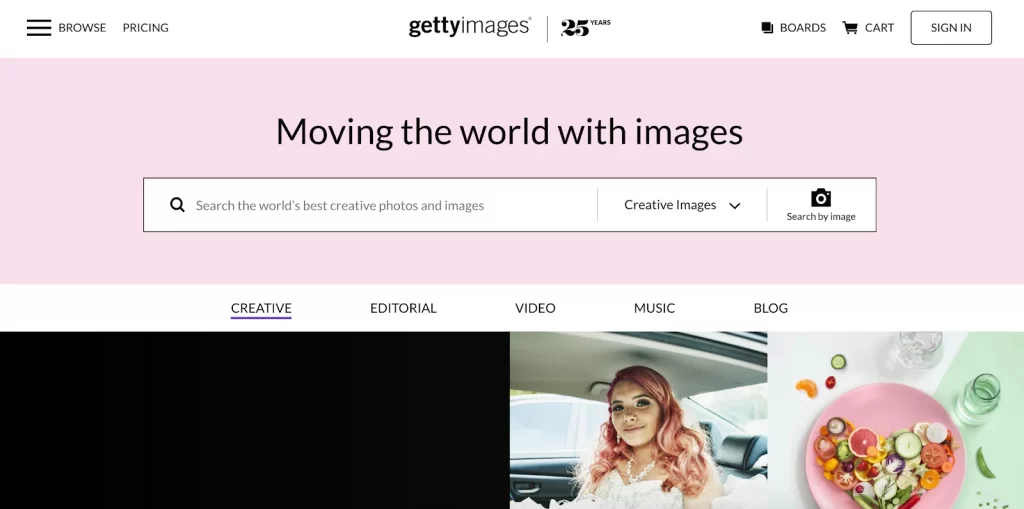Screen dimensions: 1024x509
Task: Switch to the Video tab
Action: (535, 308)
